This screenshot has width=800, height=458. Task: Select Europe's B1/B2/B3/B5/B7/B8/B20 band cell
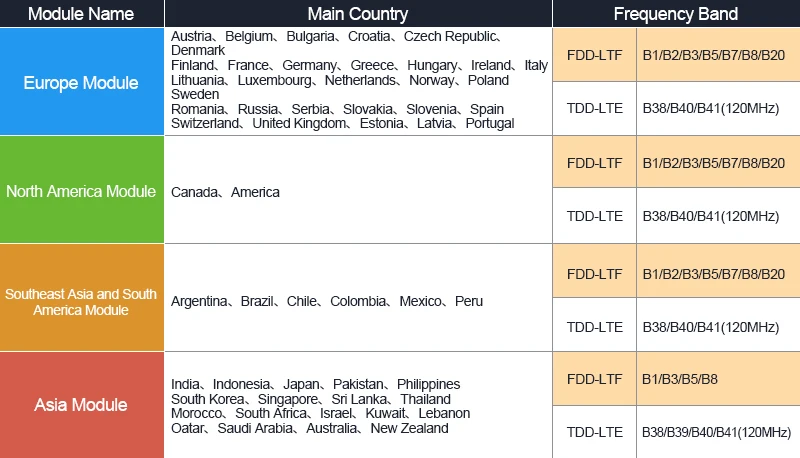pos(718,55)
